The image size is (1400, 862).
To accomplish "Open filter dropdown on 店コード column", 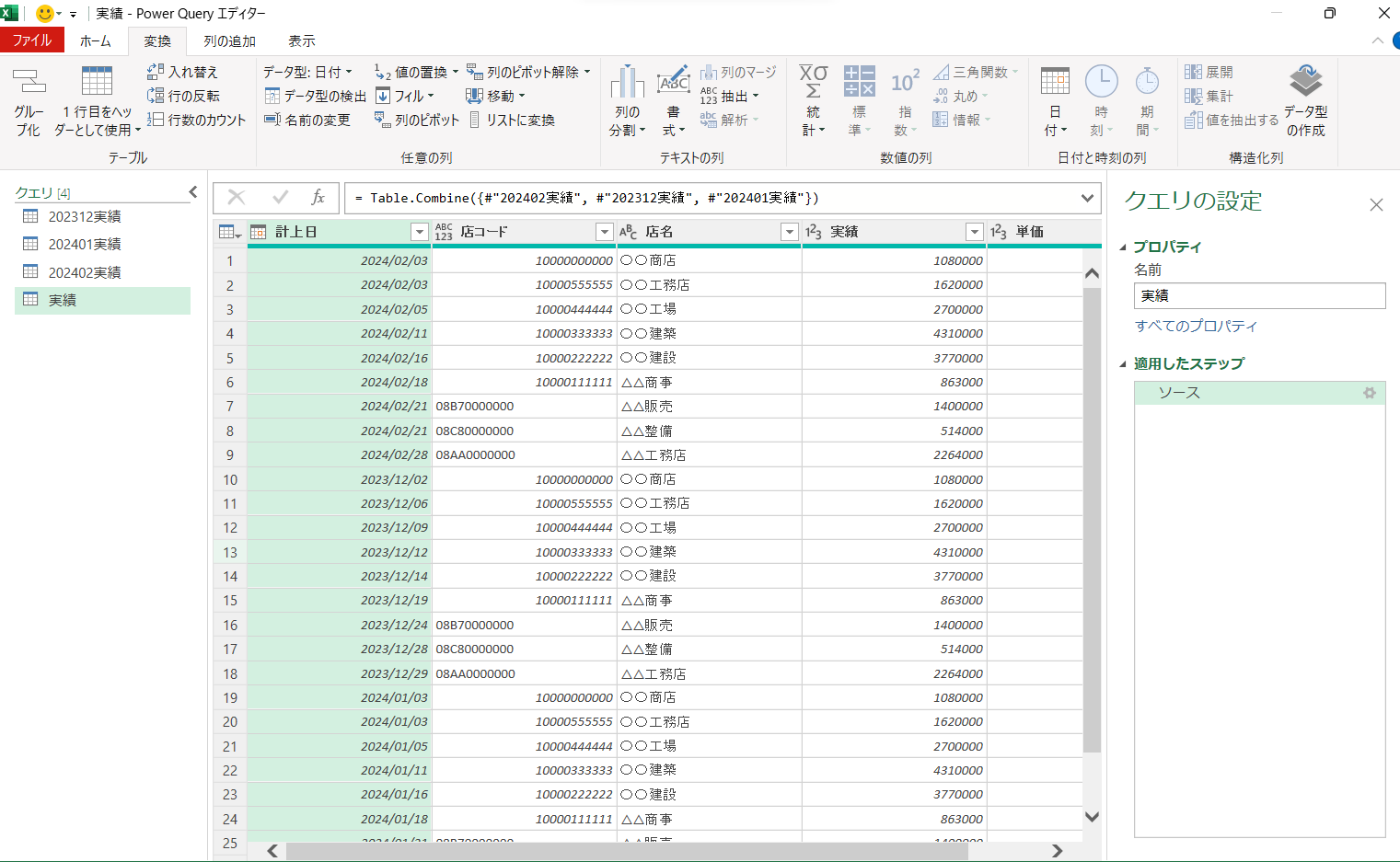I will click(x=605, y=232).
